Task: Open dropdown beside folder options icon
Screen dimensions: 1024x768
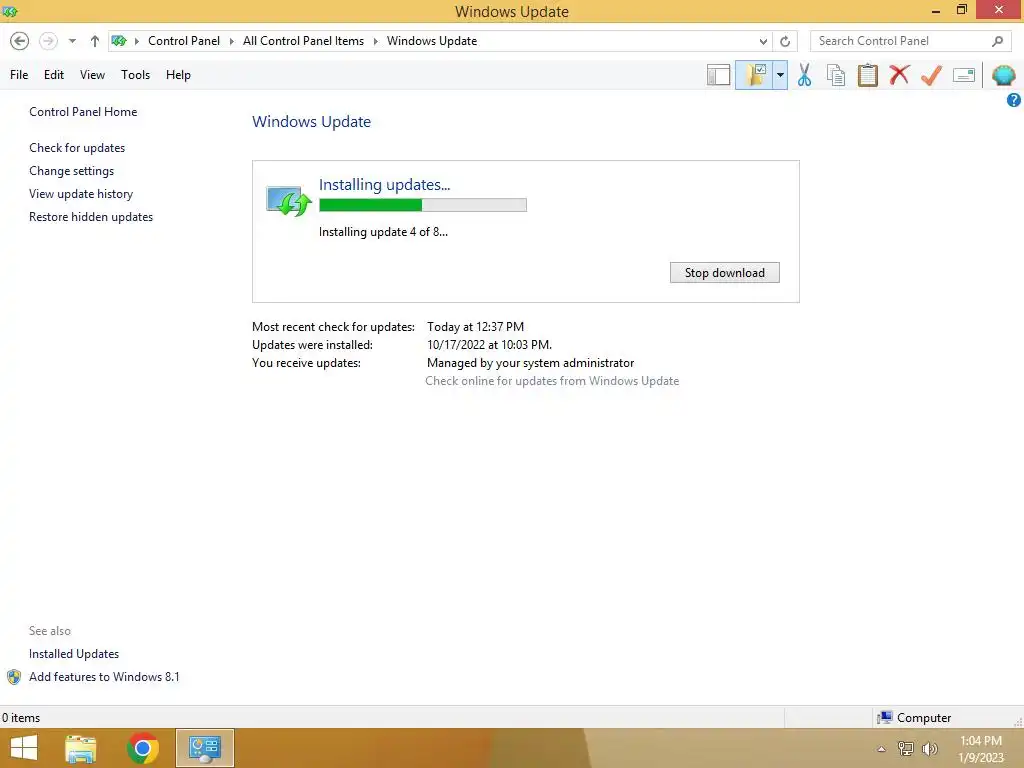Action: pyautogui.click(x=780, y=75)
